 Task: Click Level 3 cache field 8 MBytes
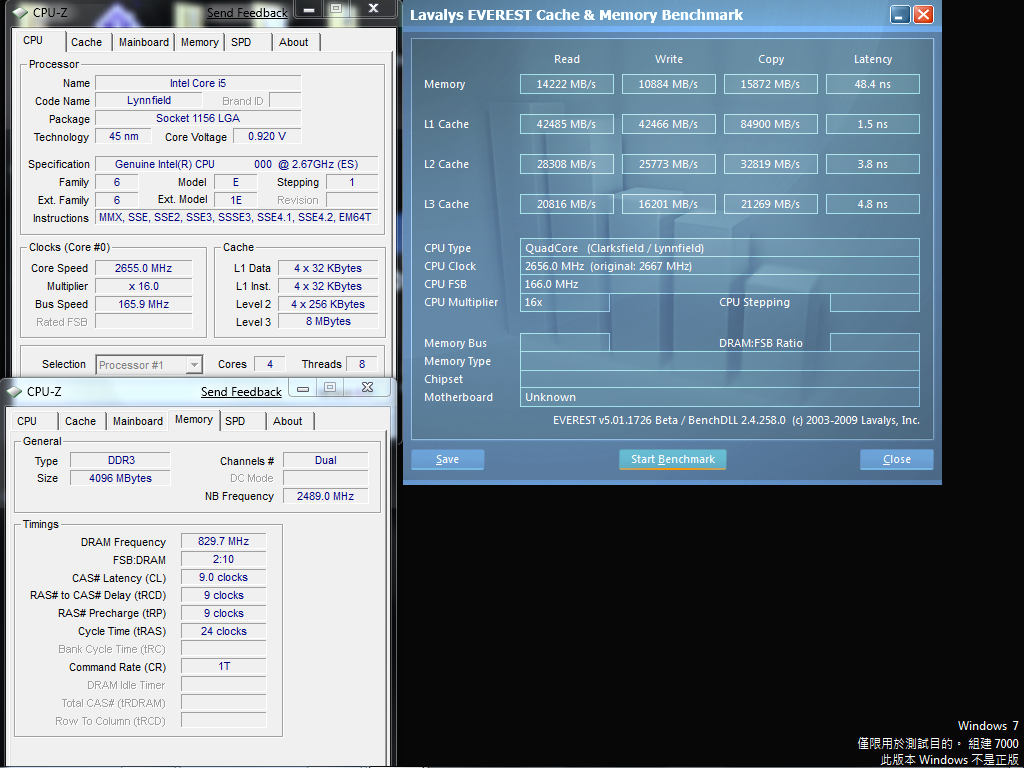[328, 321]
